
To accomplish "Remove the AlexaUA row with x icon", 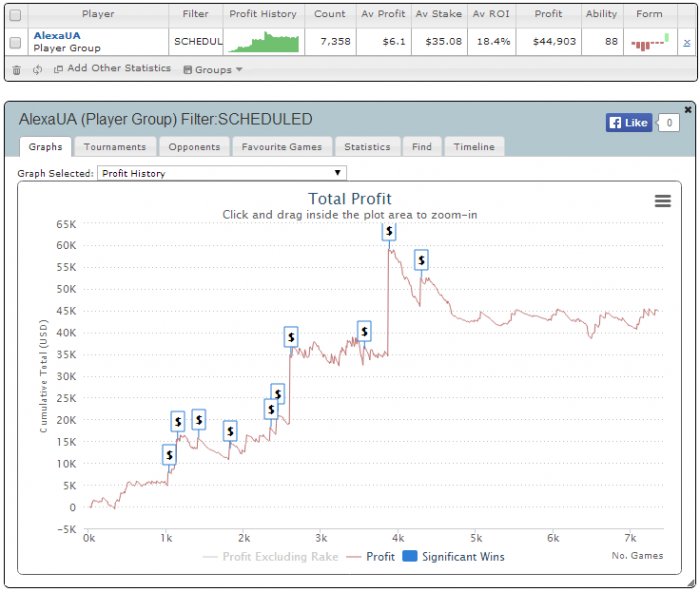I will coord(687,43).
